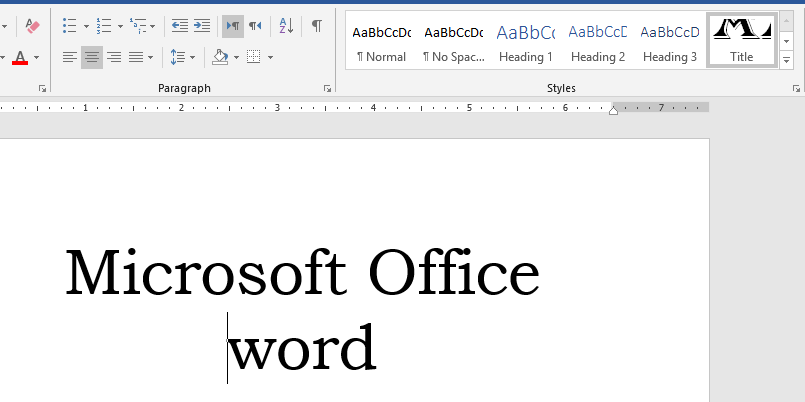805x402 pixels.
Task: Click the Multilevel List button
Action: click(x=138, y=26)
